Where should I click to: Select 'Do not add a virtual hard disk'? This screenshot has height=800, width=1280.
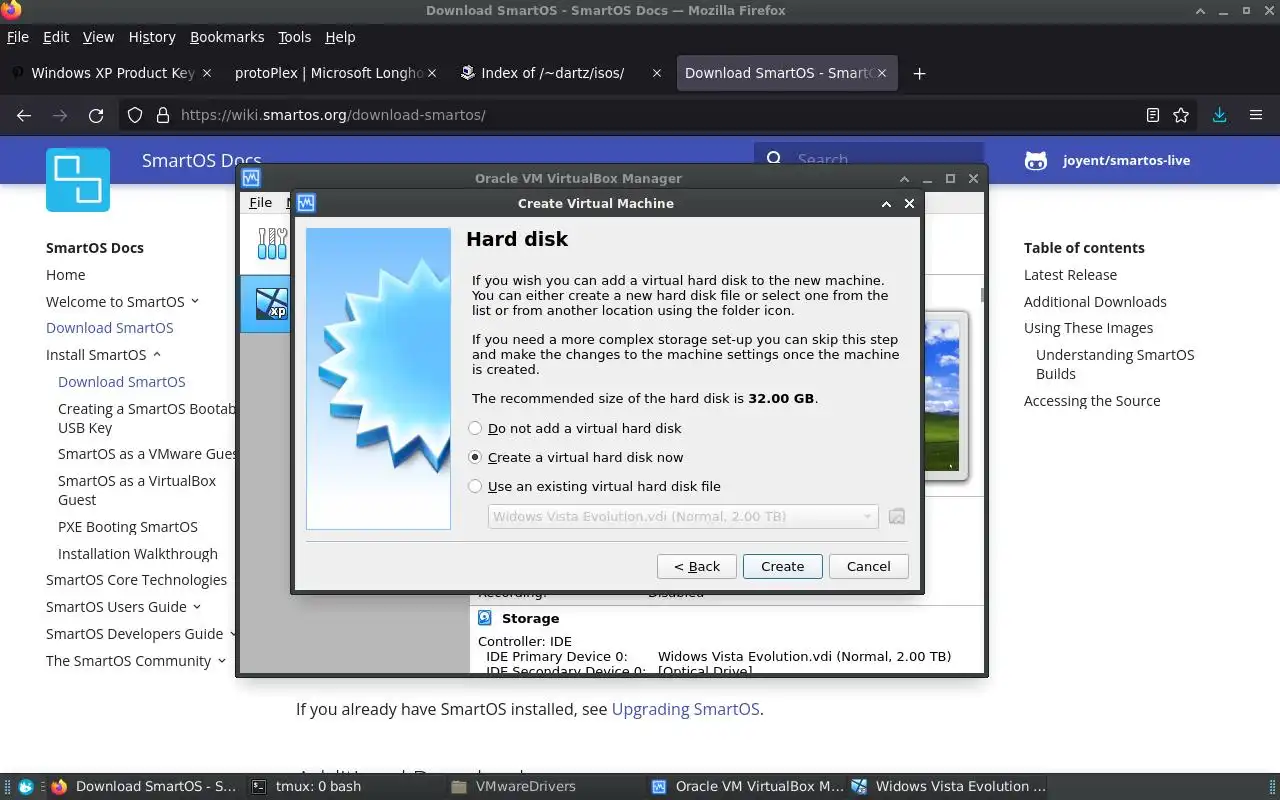[575, 428]
